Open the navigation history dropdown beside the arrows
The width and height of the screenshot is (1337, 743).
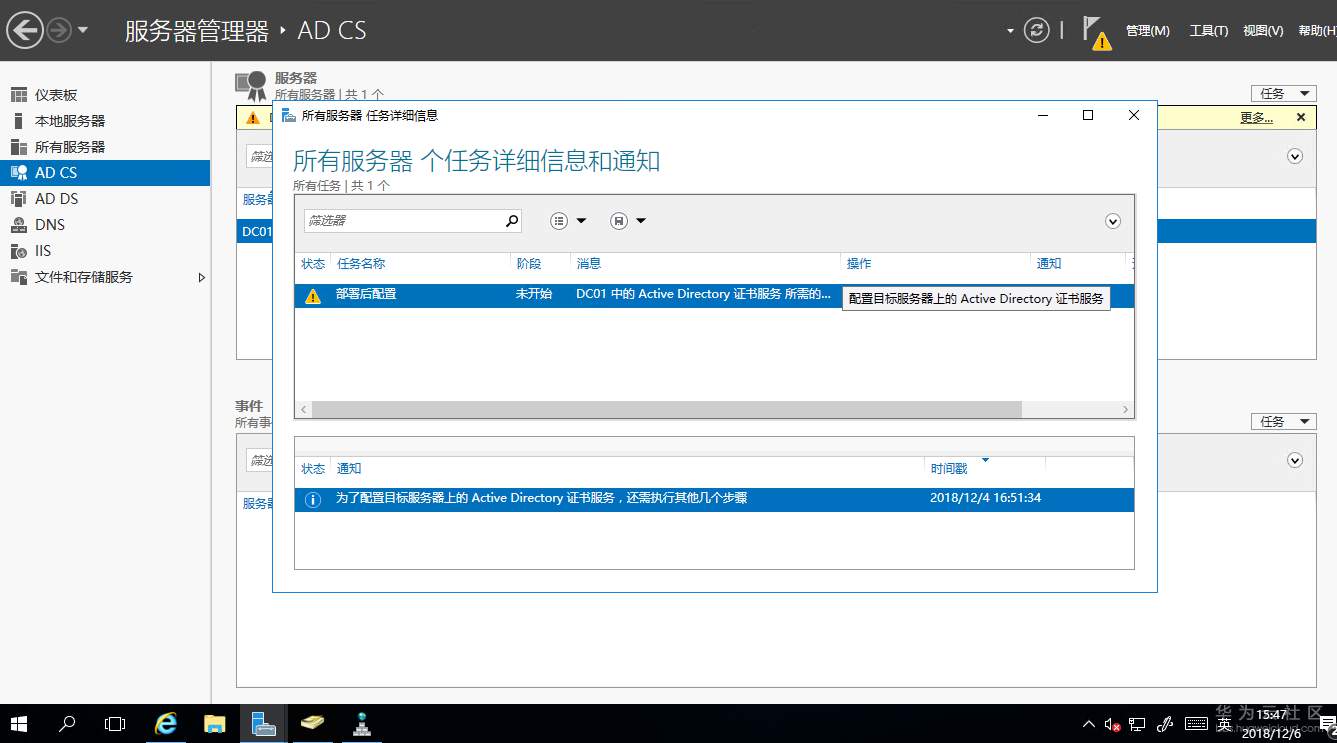click(83, 30)
